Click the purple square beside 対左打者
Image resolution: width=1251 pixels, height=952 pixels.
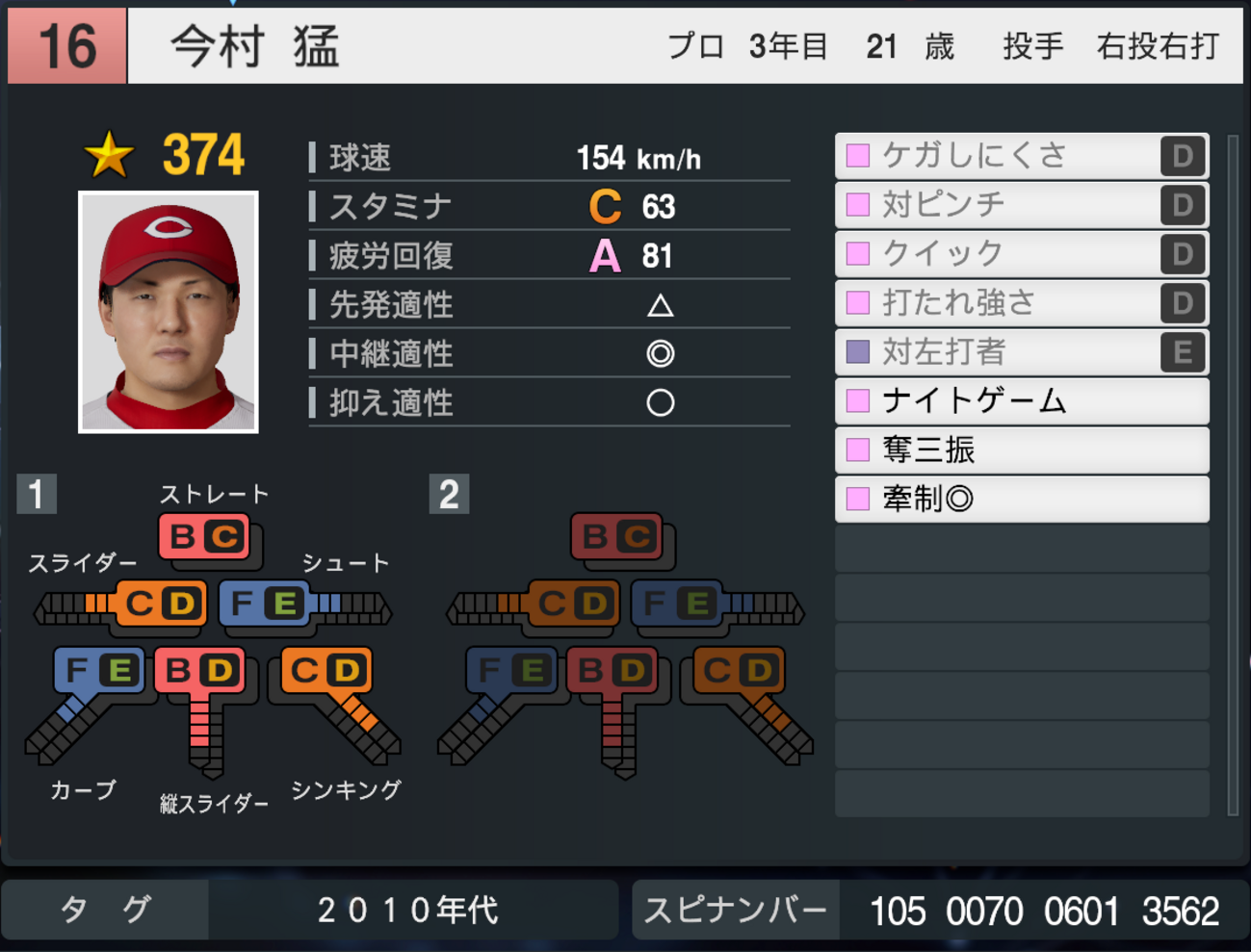pyautogui.click(x=858, y=351)
